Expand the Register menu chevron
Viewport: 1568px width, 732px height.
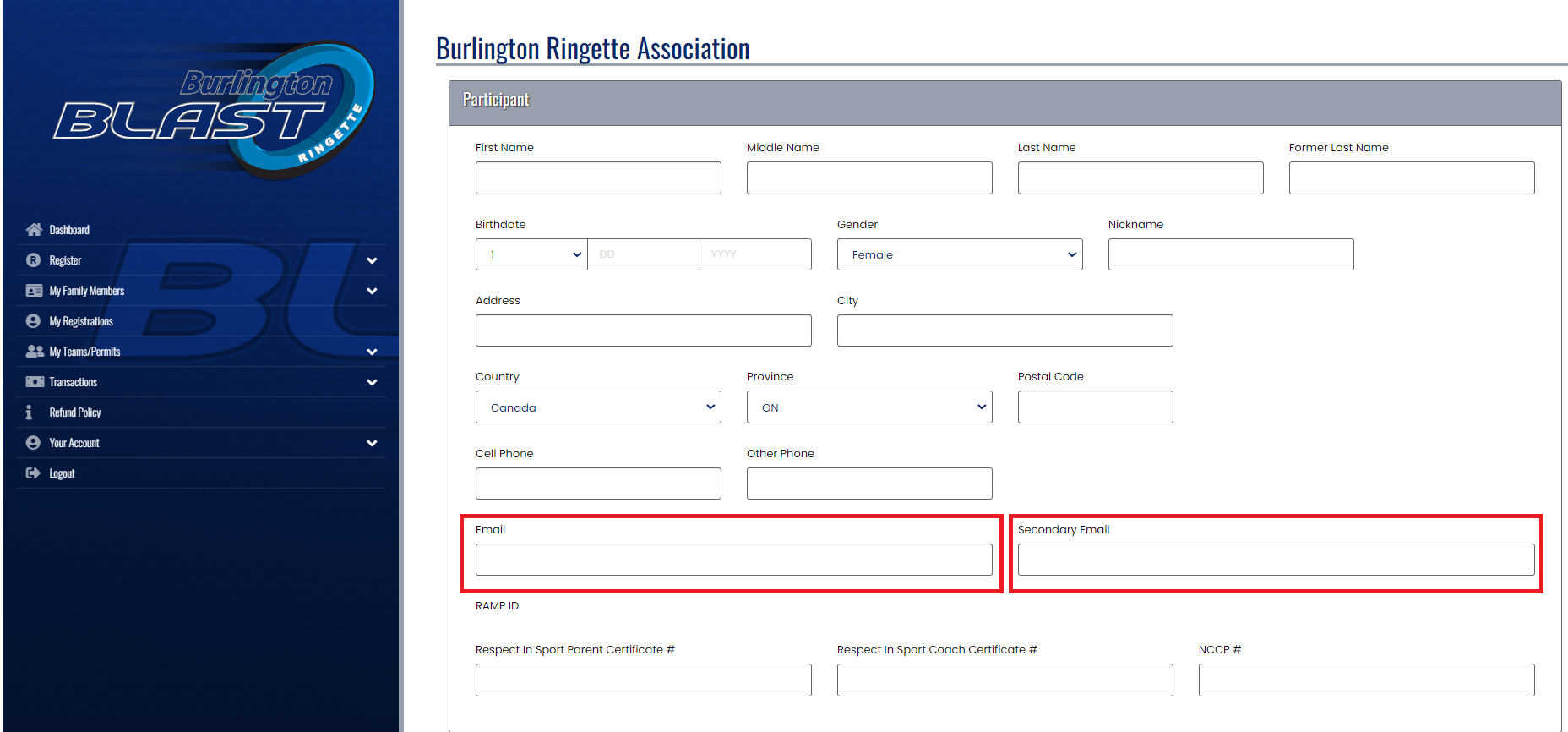click(x=372, y=260)
